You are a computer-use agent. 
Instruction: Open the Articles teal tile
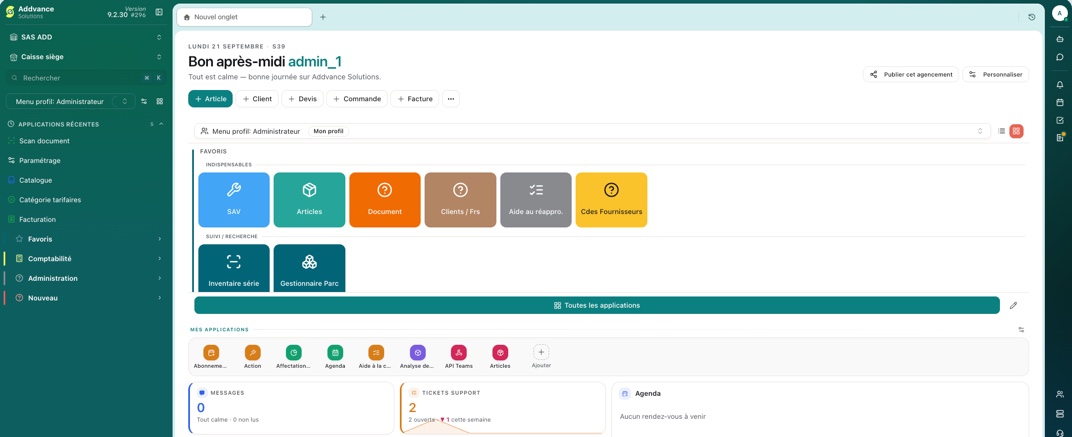309,200
